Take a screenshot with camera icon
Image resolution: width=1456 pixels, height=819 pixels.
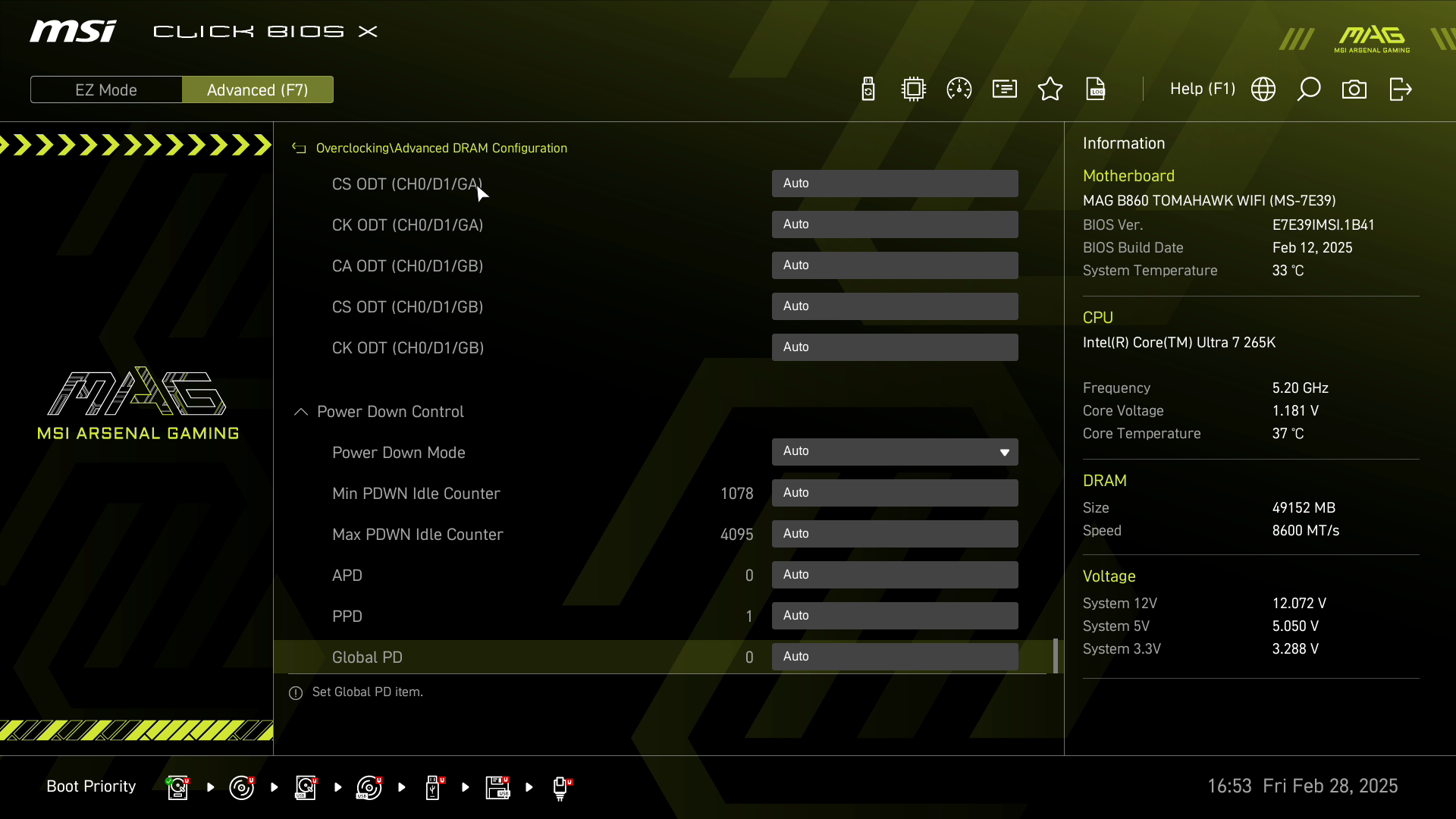(1354, 89)
